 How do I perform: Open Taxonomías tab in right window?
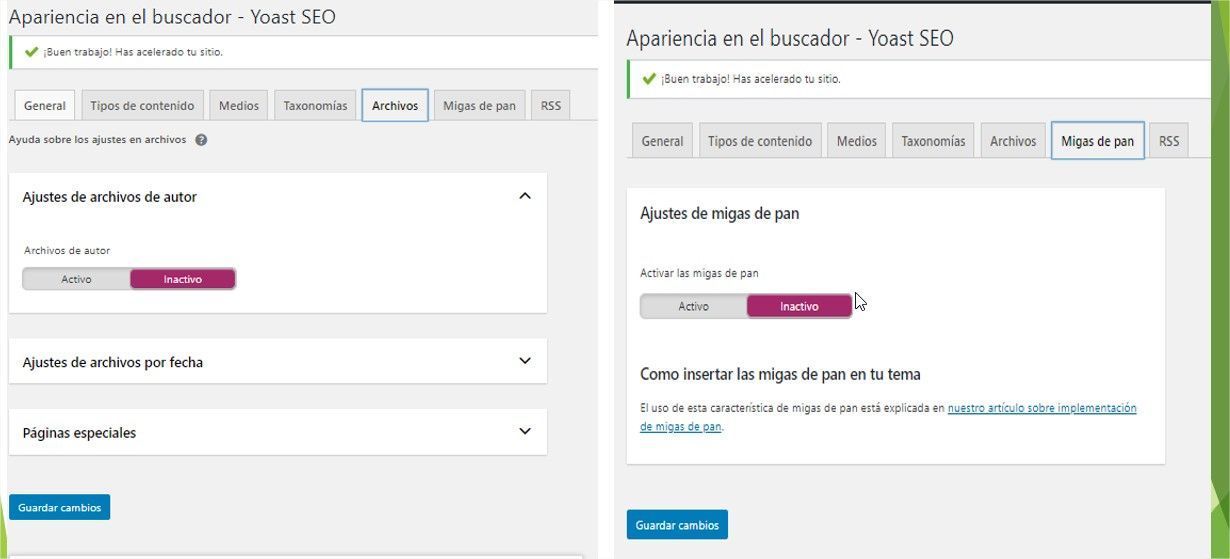[933, 141]
